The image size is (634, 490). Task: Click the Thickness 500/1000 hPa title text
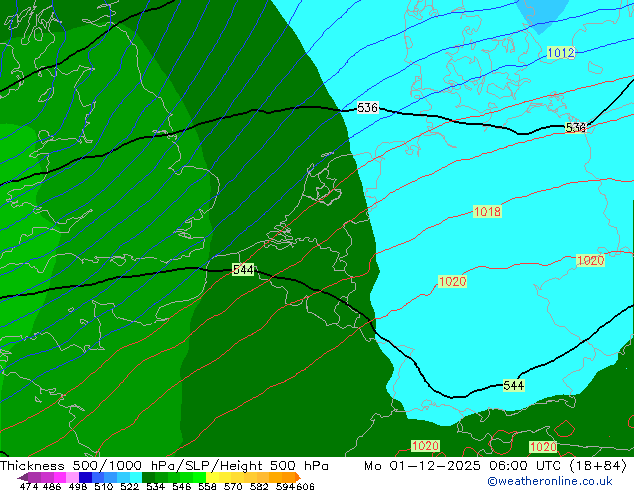(x=89, y=466)
